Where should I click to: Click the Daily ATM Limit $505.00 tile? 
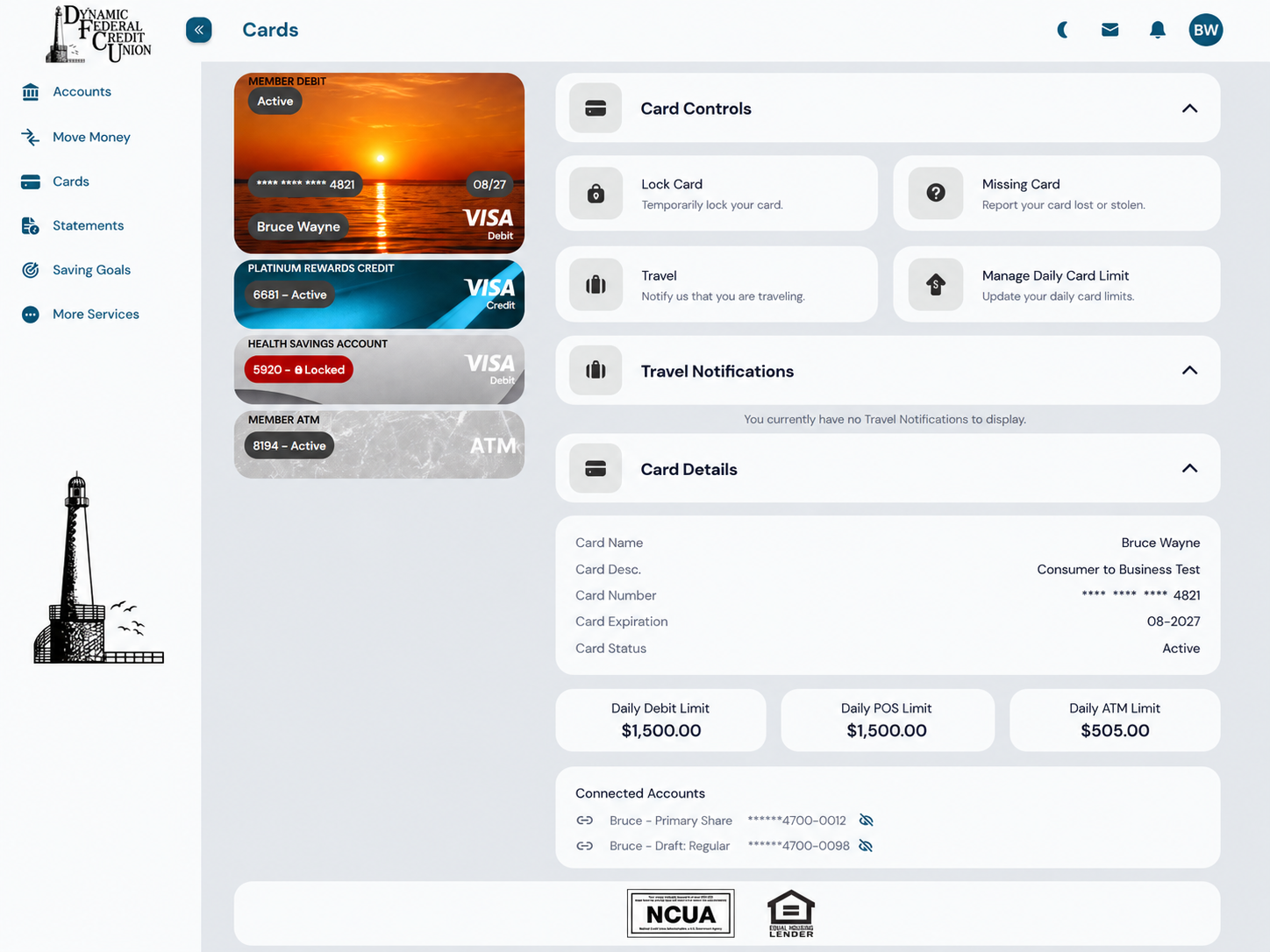tap(1115, 721)
